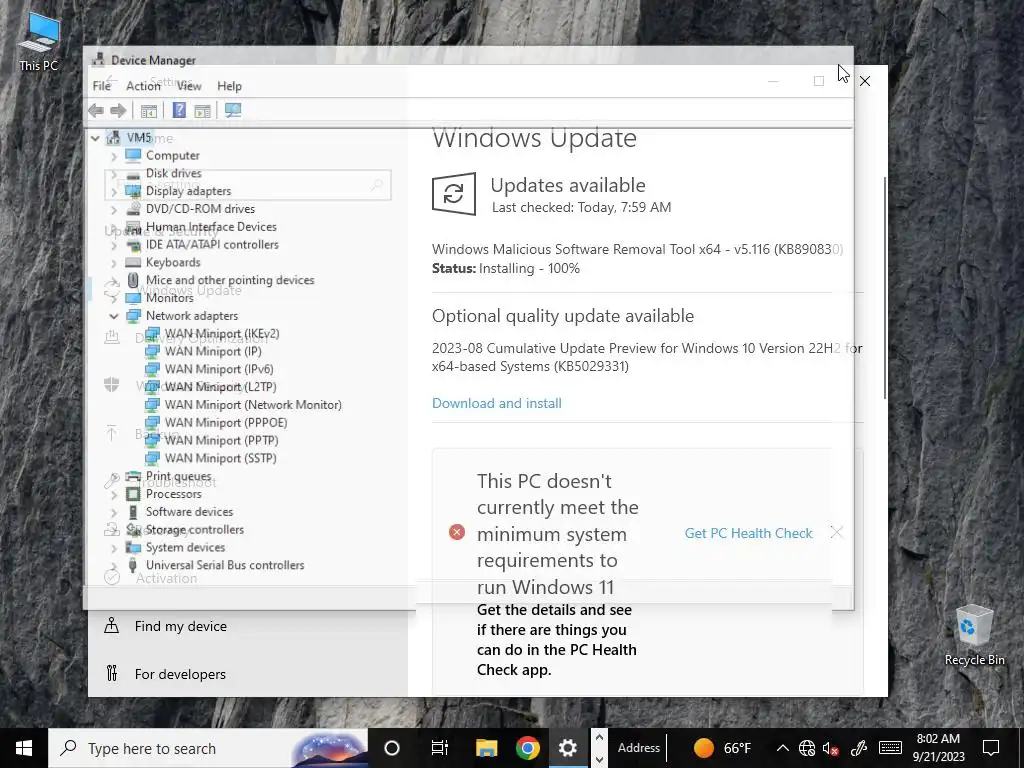The width and height of the screenshot is (1024, 768).
Task: Show hidden system tray icons
Action: point(782,748)
